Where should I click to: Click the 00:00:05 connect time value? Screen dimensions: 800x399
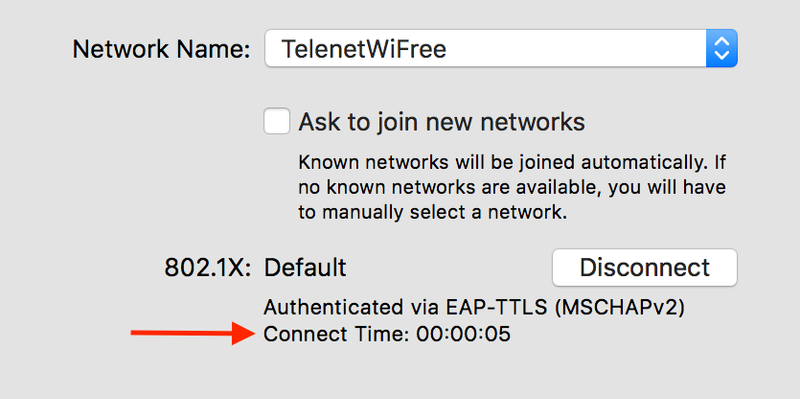click(463, 334)
